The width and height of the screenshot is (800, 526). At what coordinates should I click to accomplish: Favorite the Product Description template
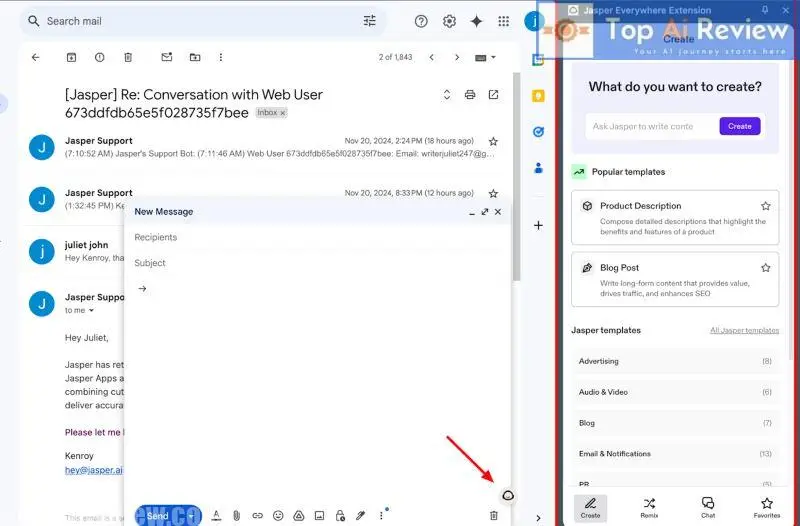tap(765, 206)
